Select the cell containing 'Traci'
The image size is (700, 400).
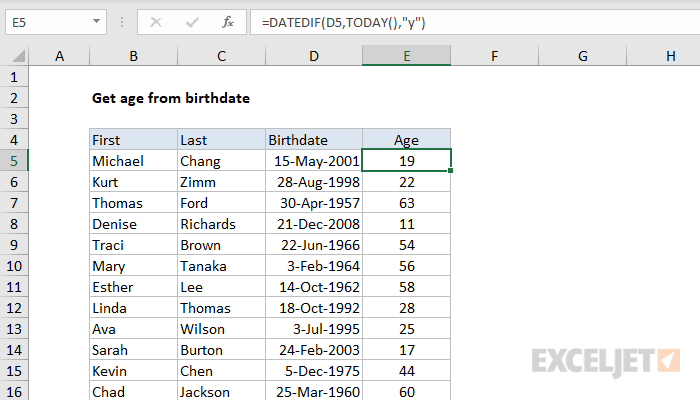[x=133, y=245]
